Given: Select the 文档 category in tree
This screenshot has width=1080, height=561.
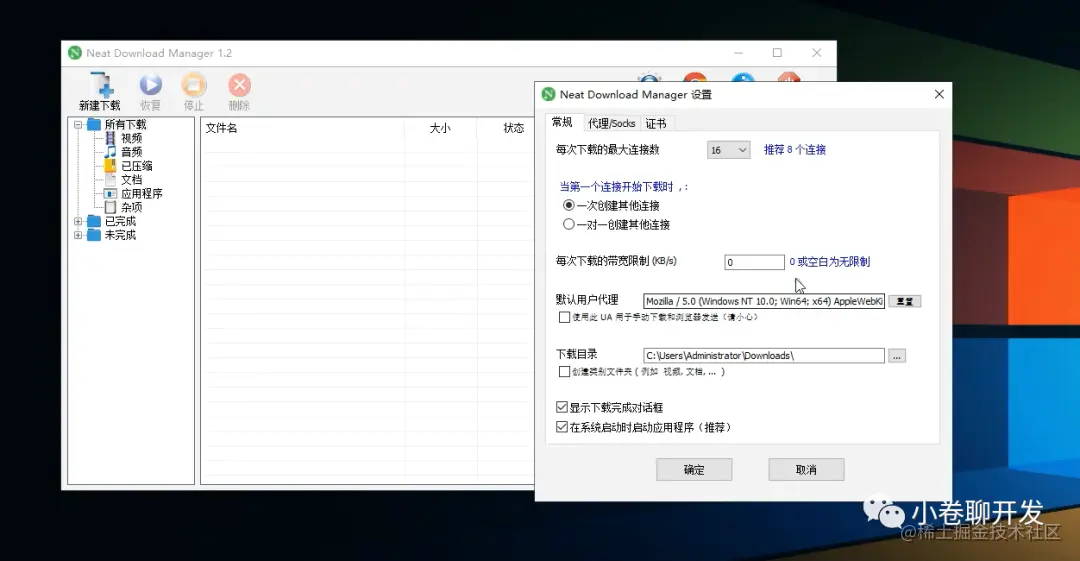Looking at the screenshot, I should coord(132,180).
